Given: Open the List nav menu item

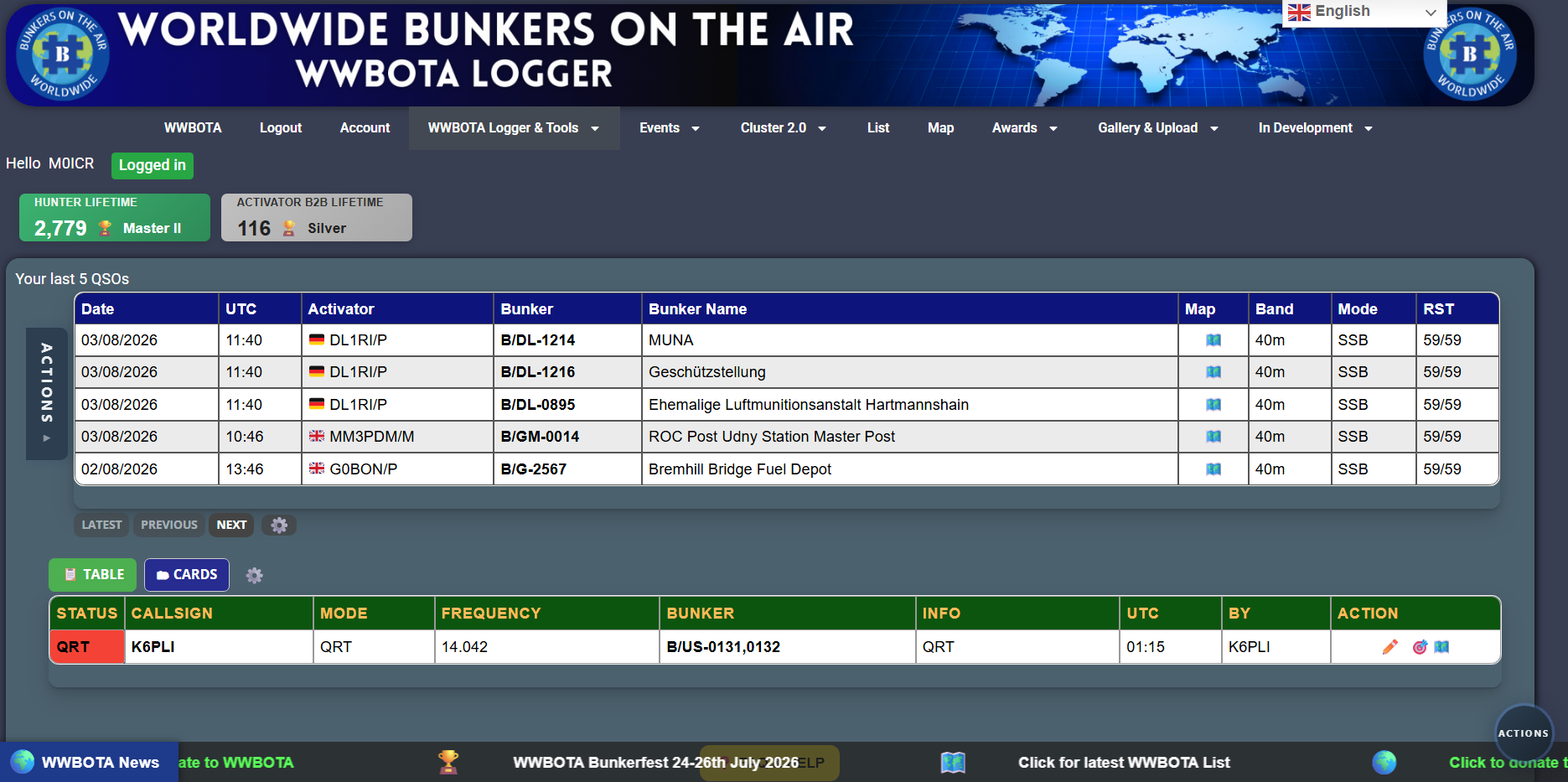Looking at the screenshot, I should coord(878,128).
